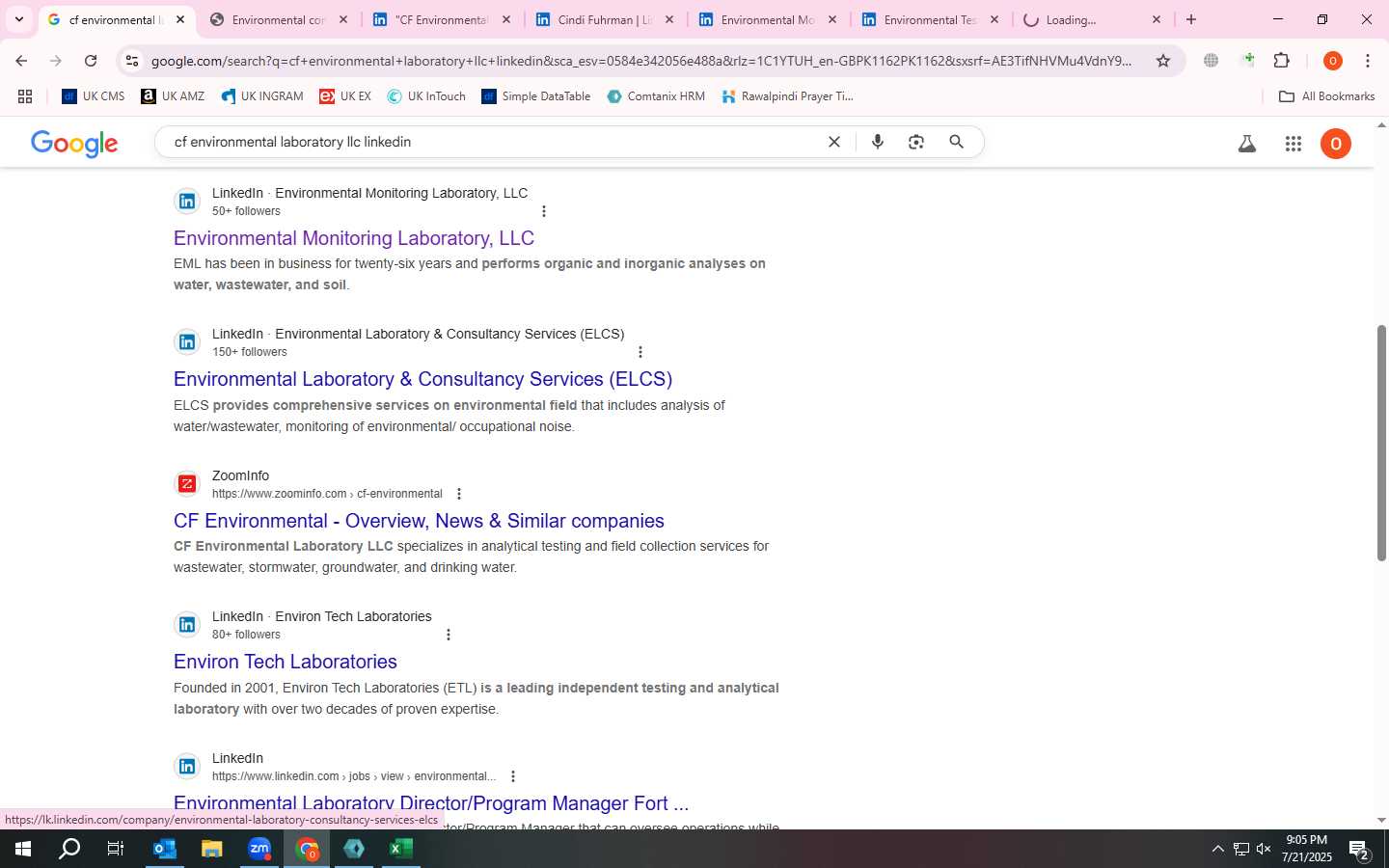Open site information icon in address bar

[x=132, y=61]
